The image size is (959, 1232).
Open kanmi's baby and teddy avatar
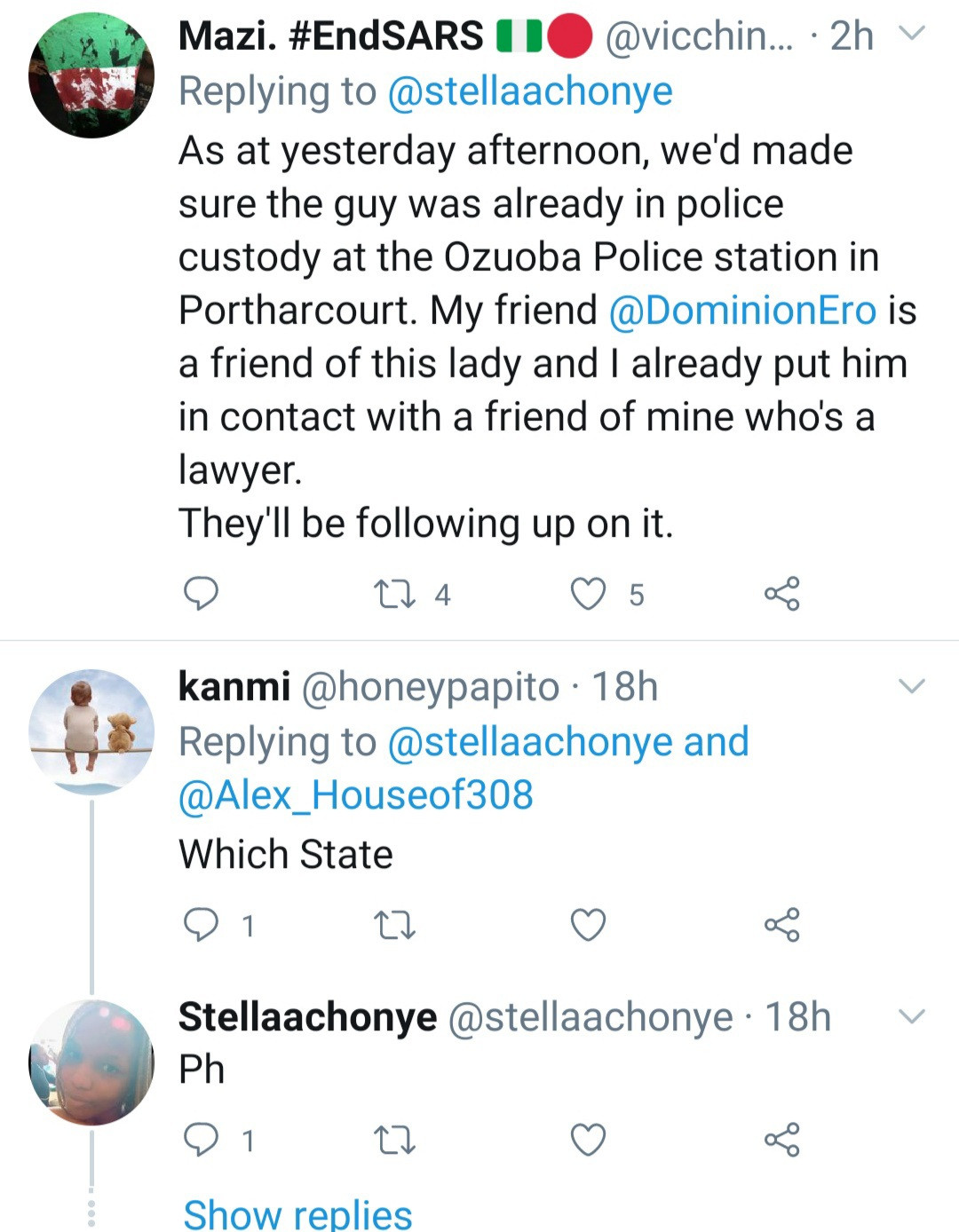91,731
